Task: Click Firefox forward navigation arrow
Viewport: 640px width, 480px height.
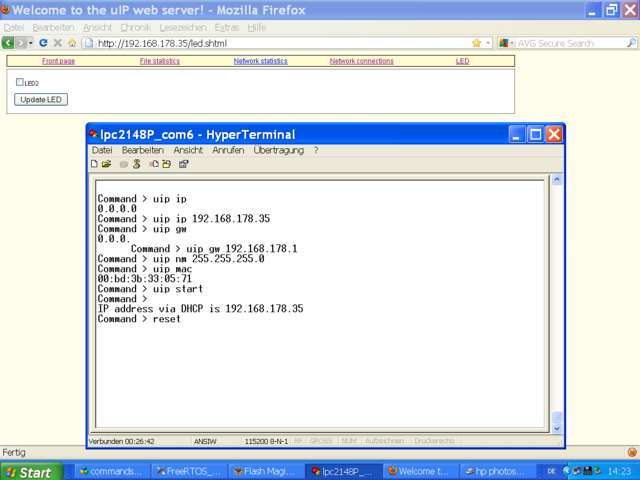Action: (21, 43)
